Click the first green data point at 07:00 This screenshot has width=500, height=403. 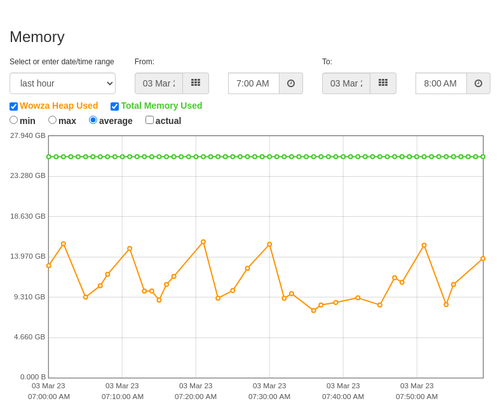pyautogui.click(x=49, y=157)
